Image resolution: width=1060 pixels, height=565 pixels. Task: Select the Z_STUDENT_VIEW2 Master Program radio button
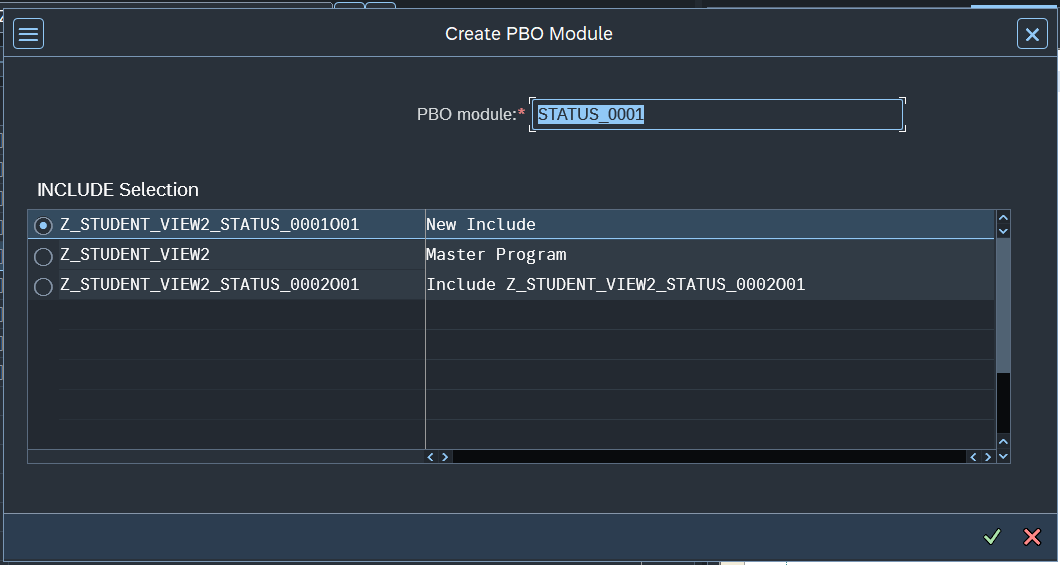(43, 256)
